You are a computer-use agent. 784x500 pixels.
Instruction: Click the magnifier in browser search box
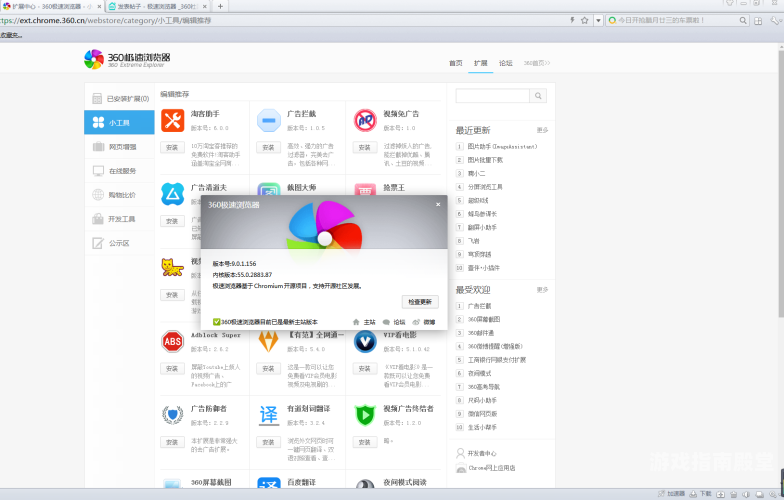click(743, 20)
